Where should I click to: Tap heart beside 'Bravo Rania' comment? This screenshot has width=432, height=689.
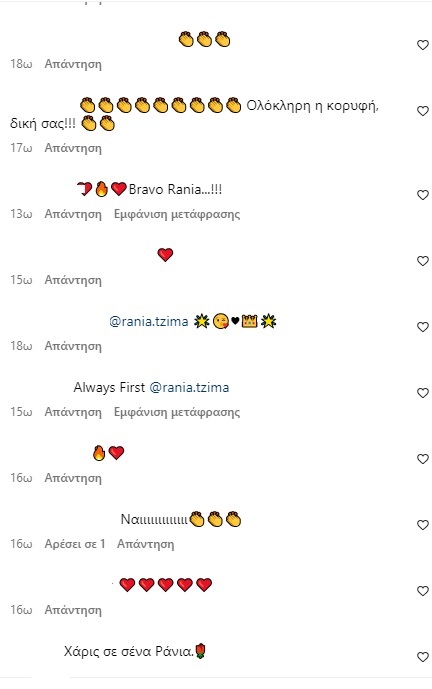(x=422, y=195)
